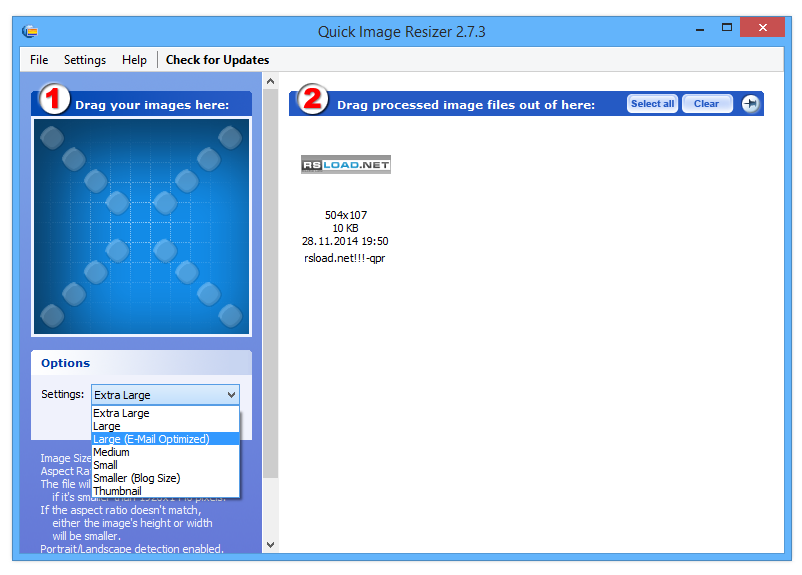Select the Thumbnail preset
The width and height of the screenshot is (802, 575).
pyautogui.click(x=165, y=491)
